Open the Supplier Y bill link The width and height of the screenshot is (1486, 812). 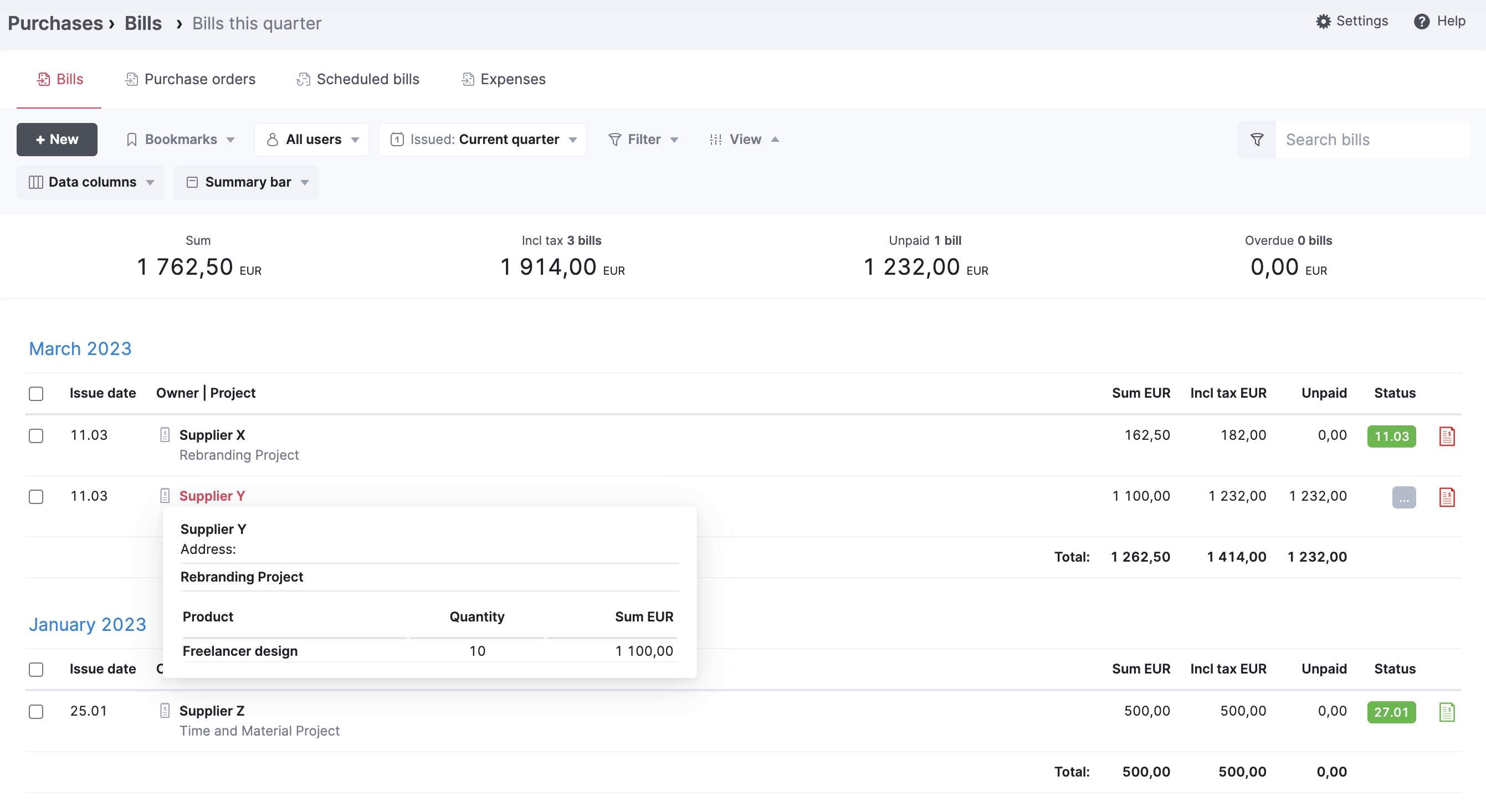(212, 496)
